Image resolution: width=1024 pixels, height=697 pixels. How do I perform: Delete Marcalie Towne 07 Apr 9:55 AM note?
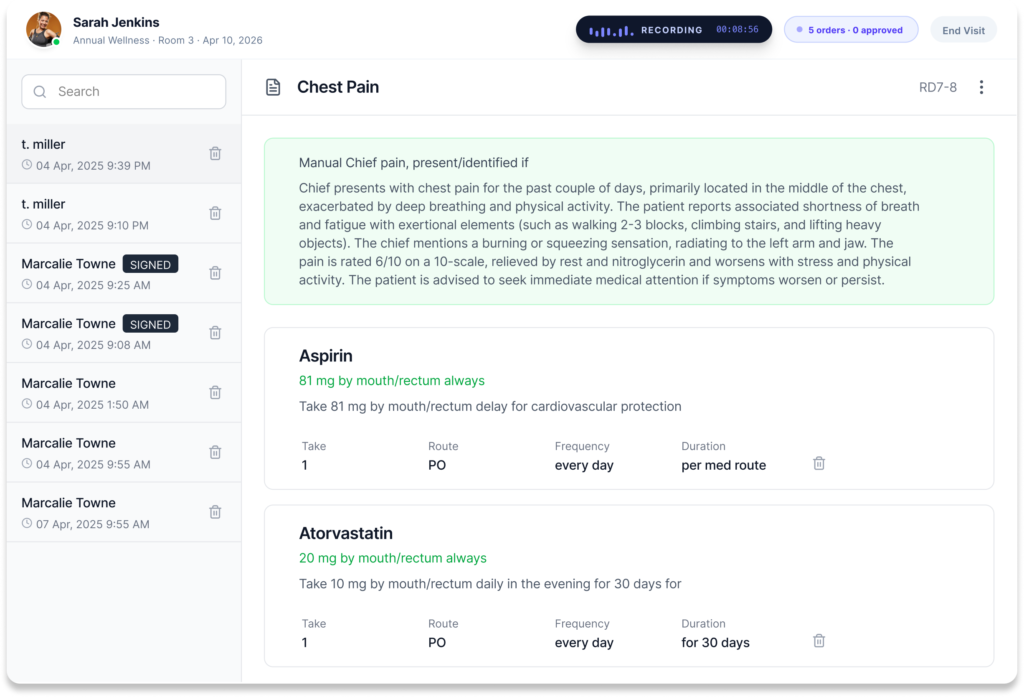tap(215, 512)
